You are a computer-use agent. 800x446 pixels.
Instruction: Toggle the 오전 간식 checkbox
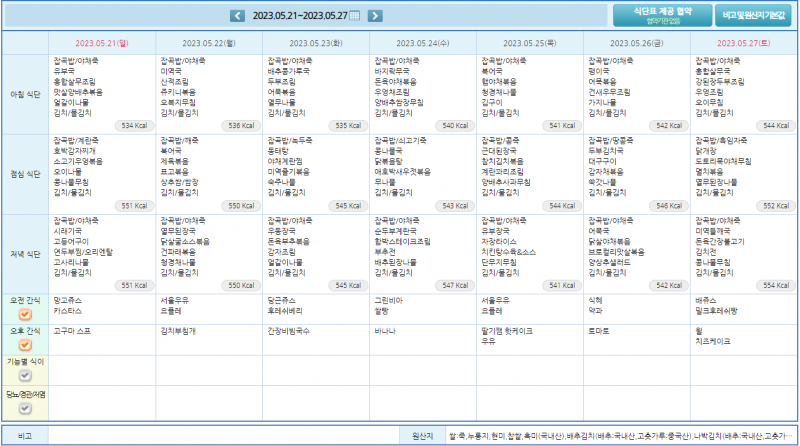coord(25,314)
